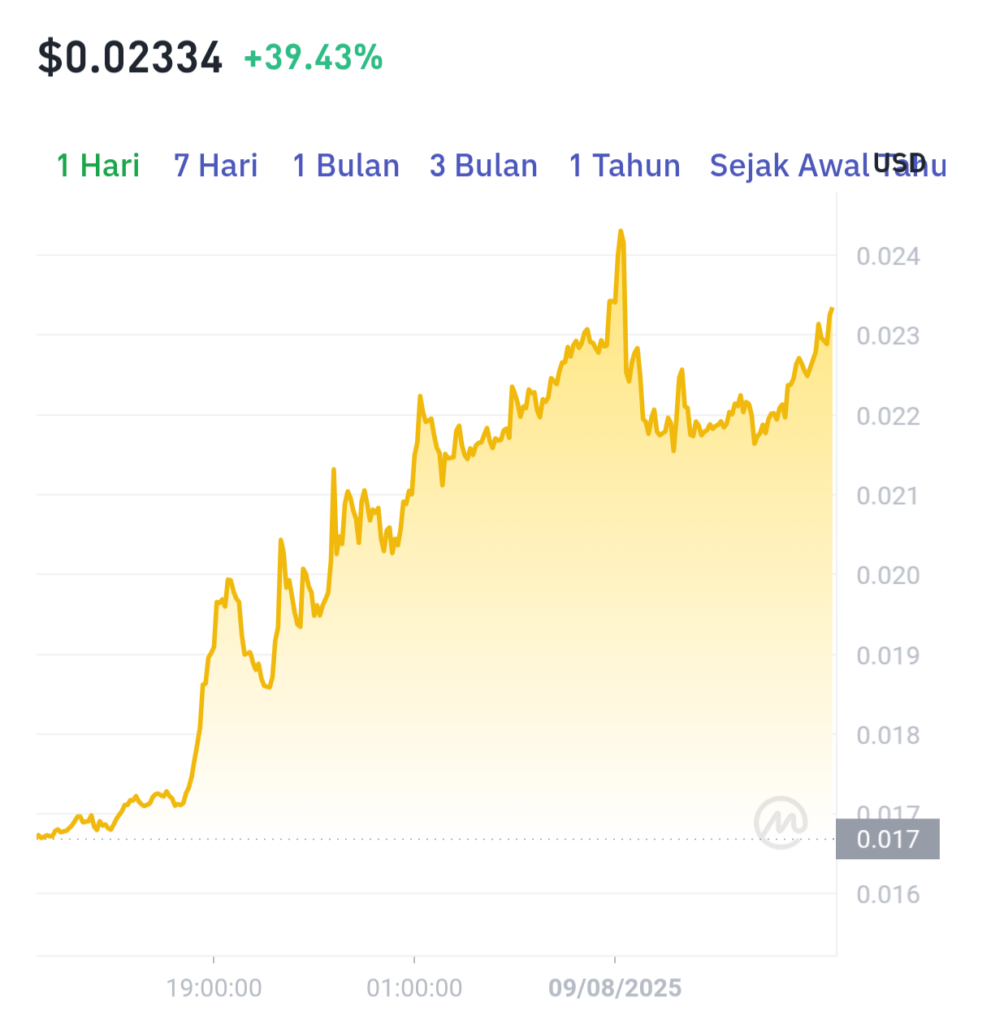Click the latest endpoint of the price line

click(832, 308)
